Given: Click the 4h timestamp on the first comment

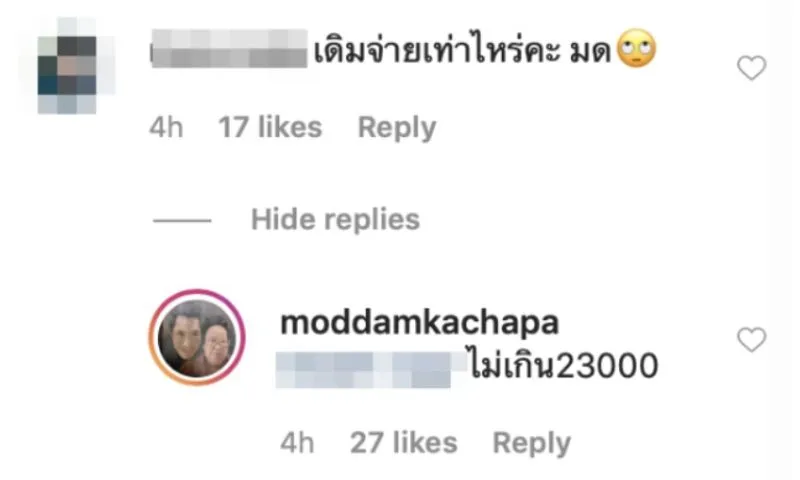Looking at the screenshot, I should click(166, 127).
